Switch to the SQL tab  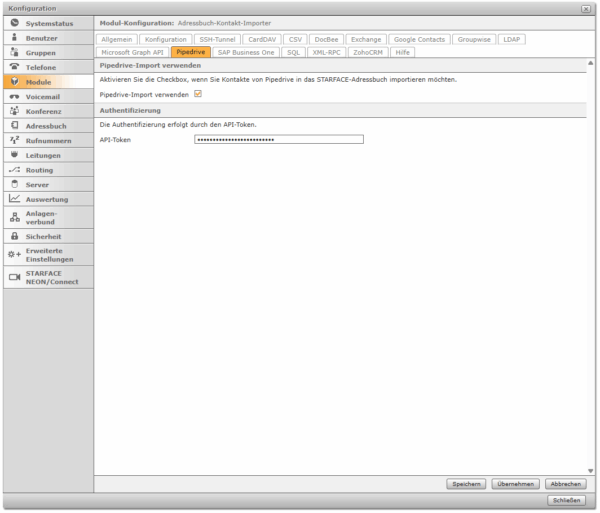click(293, 52)
